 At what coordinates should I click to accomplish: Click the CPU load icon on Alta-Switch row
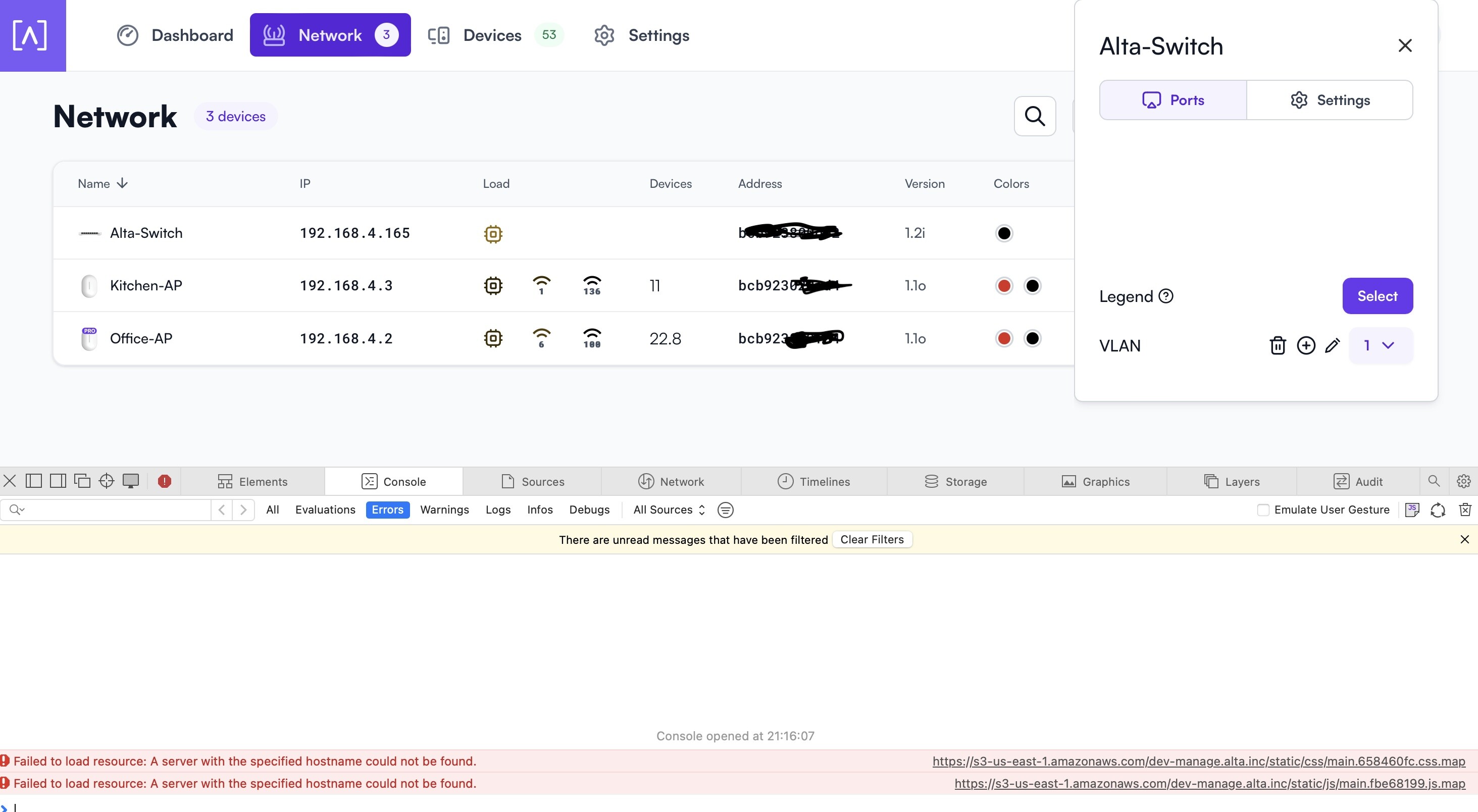click(x=493, y=234)
